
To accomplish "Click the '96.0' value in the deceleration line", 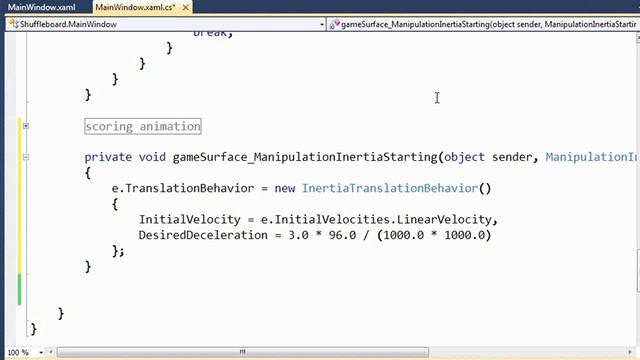I will click(342, 235).
